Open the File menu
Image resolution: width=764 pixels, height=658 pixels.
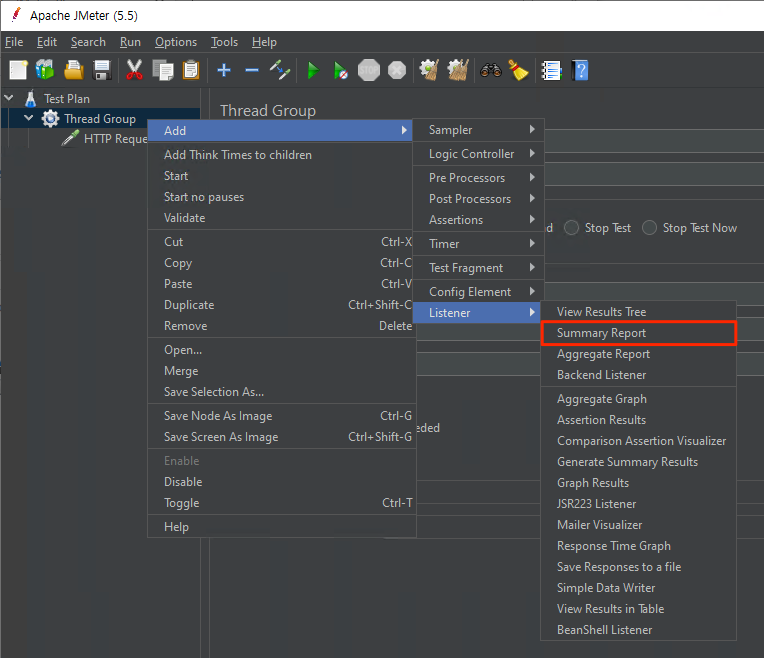point(14,42)
